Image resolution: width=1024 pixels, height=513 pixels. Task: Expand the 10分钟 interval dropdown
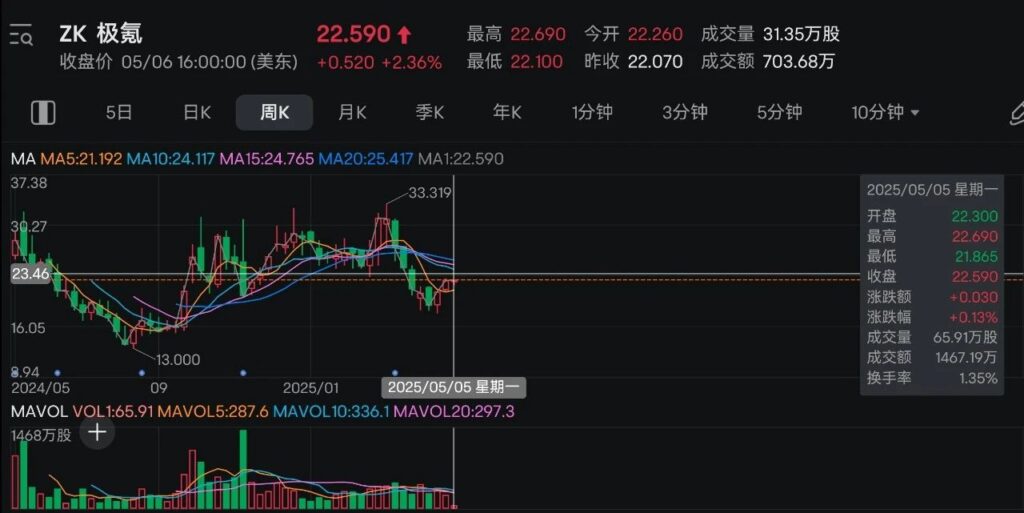(x=885, y=112)
